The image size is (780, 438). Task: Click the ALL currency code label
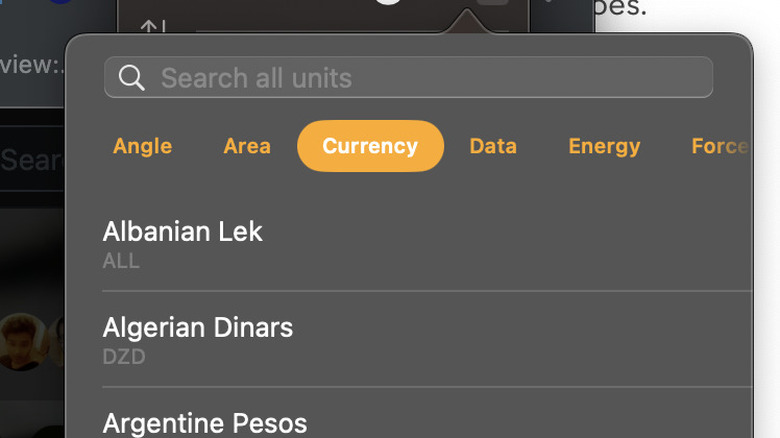tap(121, 261)
